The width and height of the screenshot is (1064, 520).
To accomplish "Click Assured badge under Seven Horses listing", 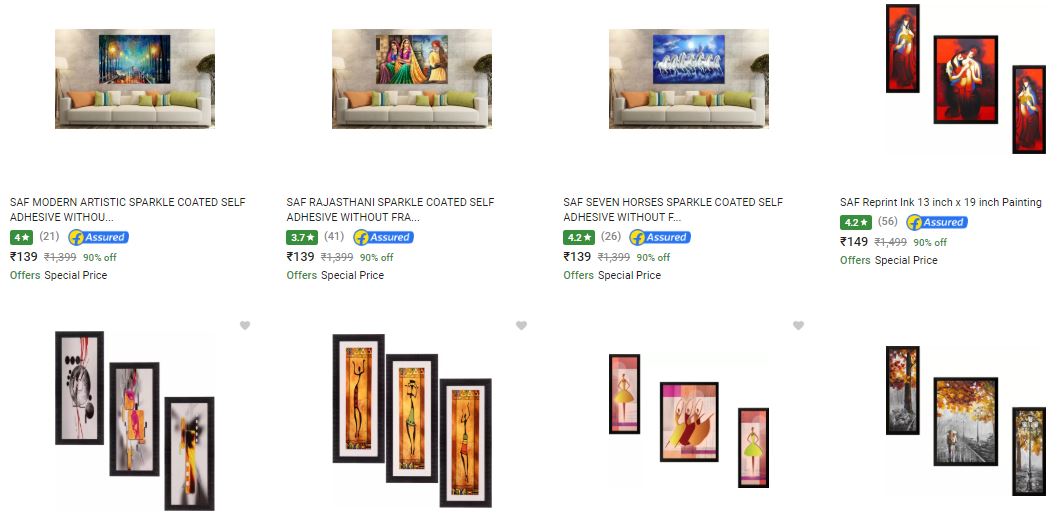I will tap(660, 238).
